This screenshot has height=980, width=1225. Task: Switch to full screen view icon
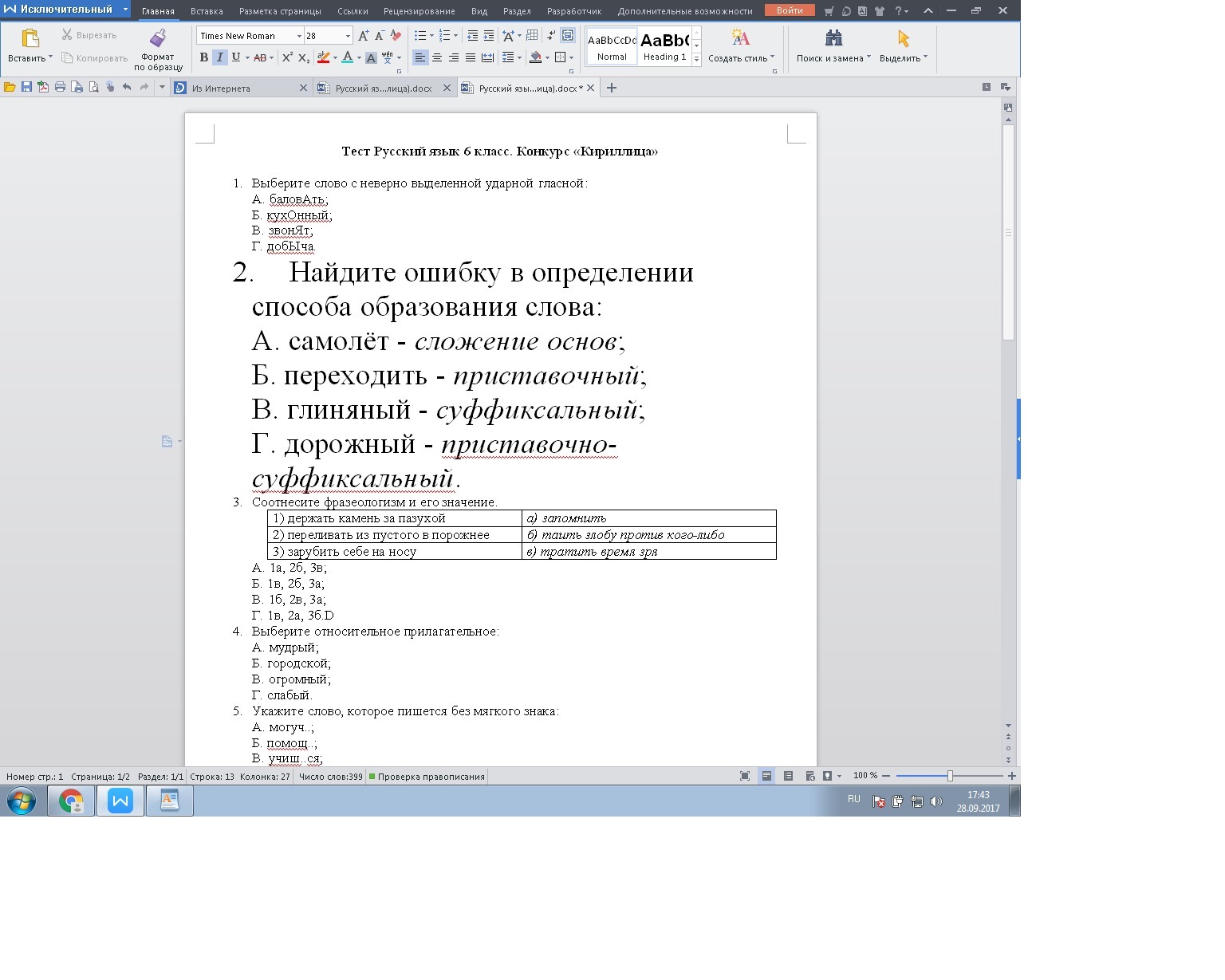[745, 776]
